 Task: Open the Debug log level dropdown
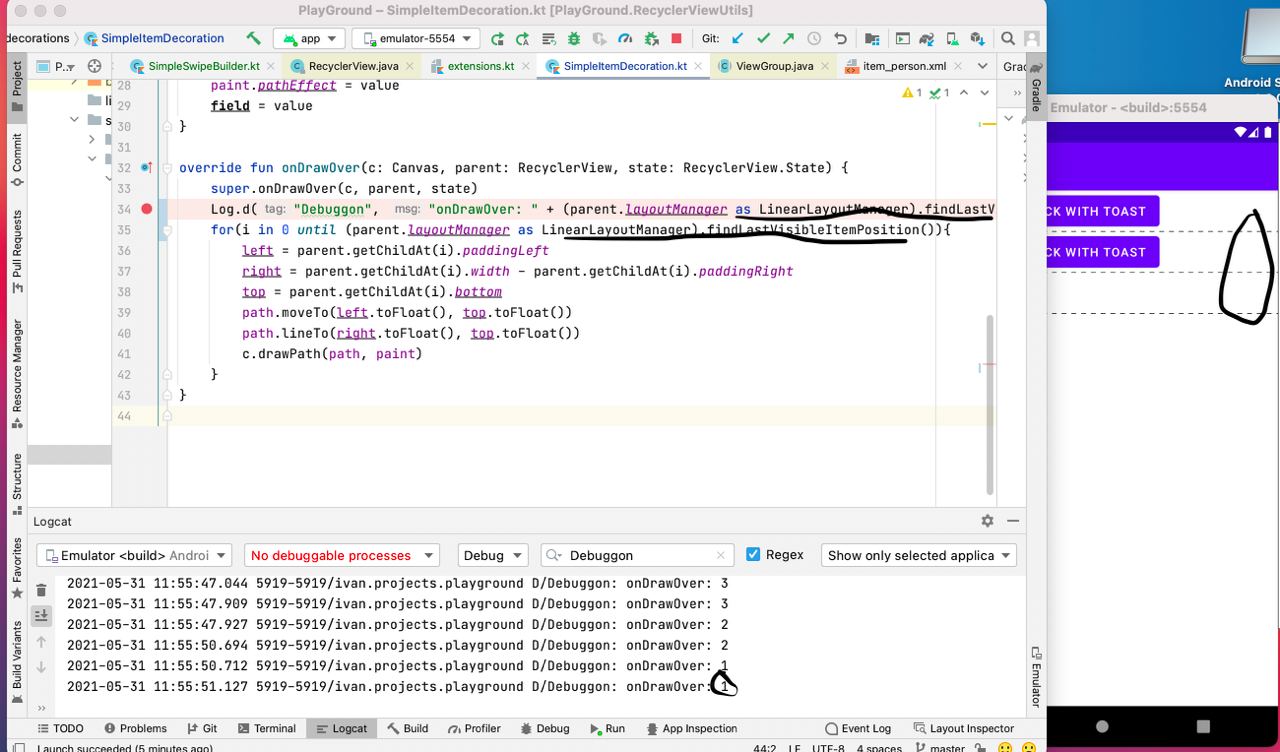click(x=492, y=555)
